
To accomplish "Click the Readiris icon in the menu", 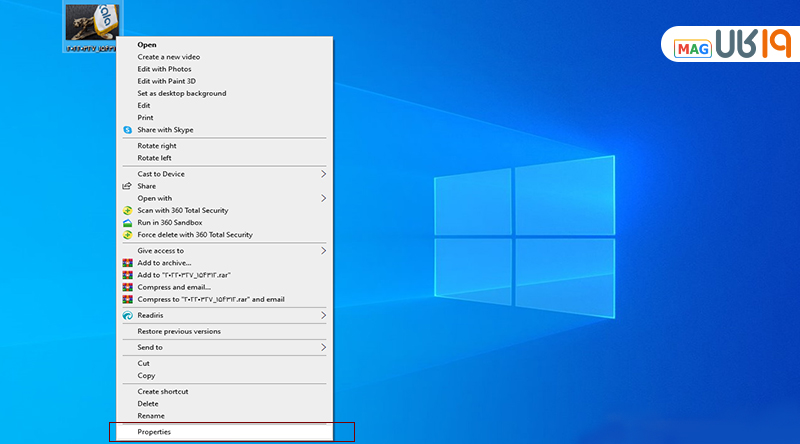I will [127, 315].
